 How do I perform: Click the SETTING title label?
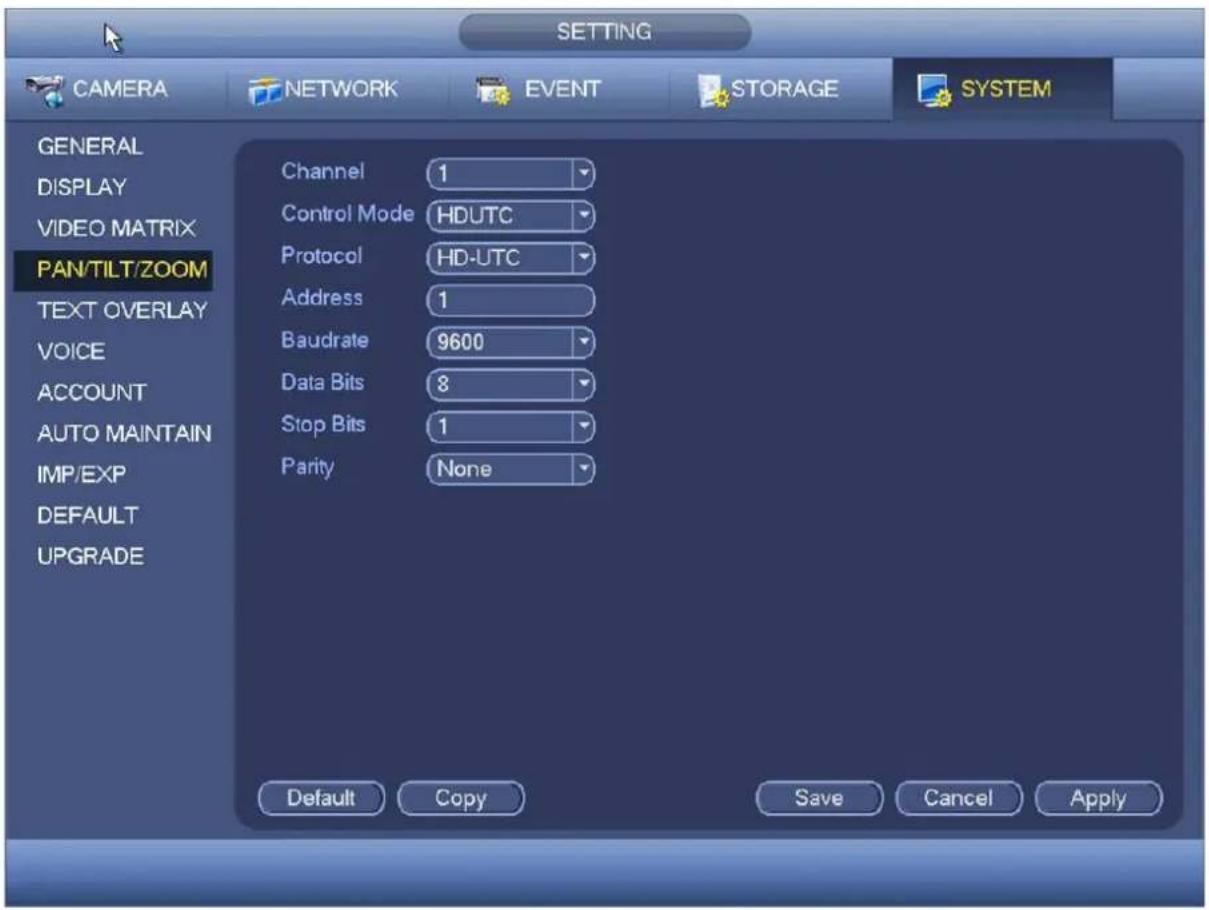coord(604,32)
